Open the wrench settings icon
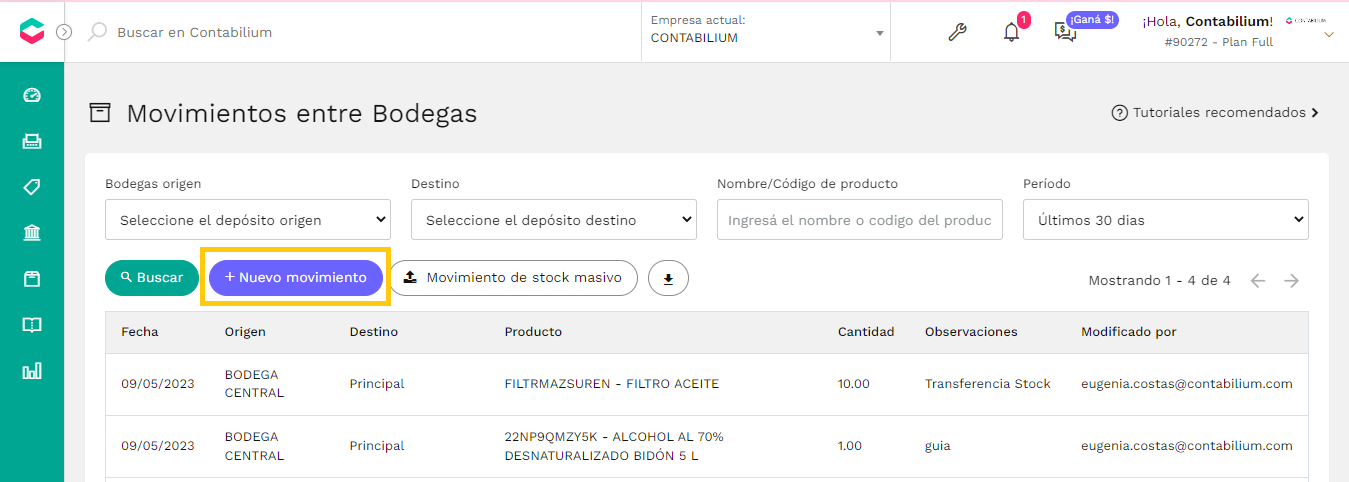1349x482 pixels. (x=957, y=32)
